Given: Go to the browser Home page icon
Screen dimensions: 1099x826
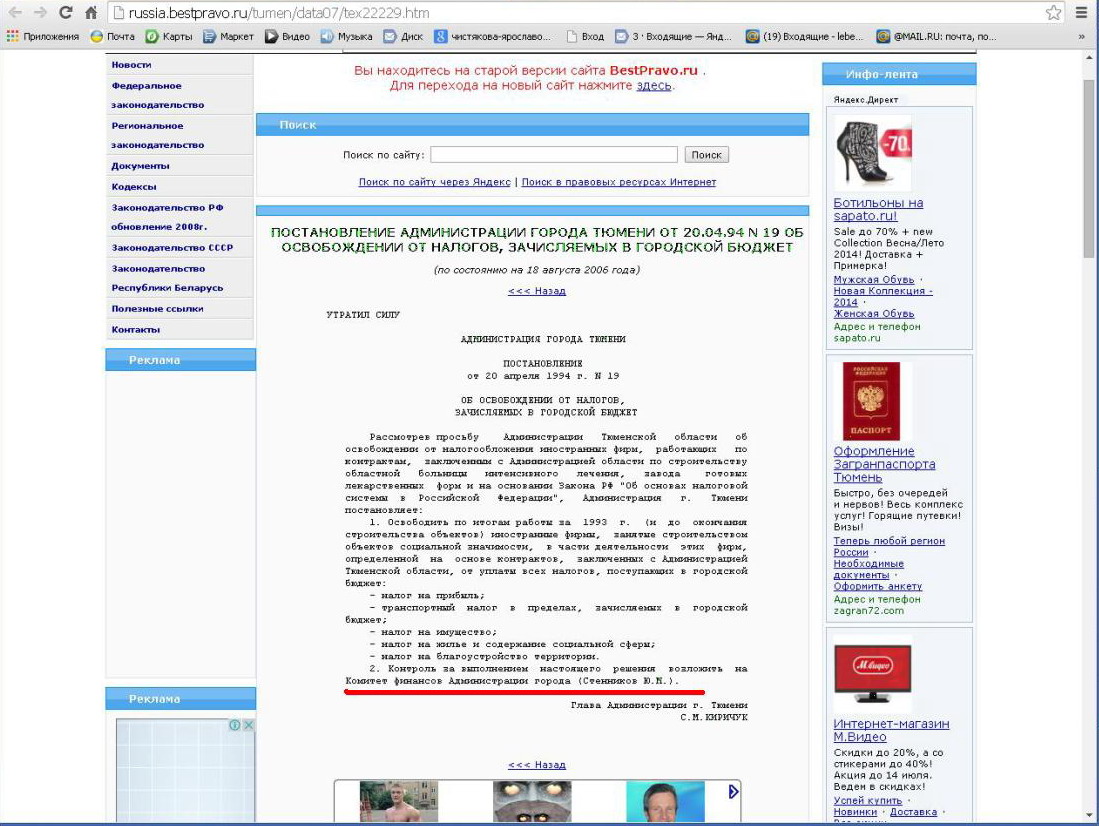Looking at the screenshot, I should click(91, 13).
